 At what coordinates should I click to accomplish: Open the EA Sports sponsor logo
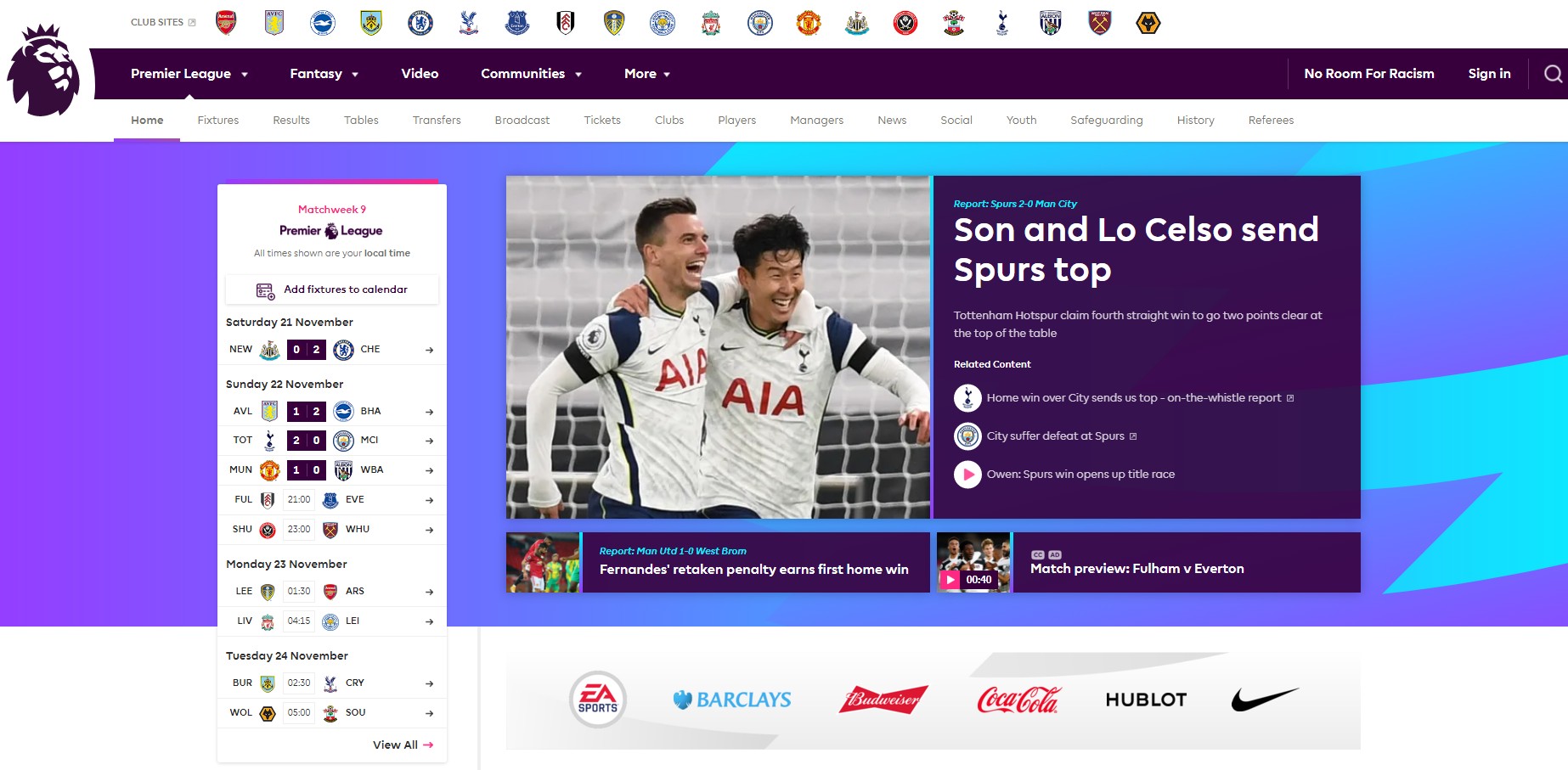[598, 700]
